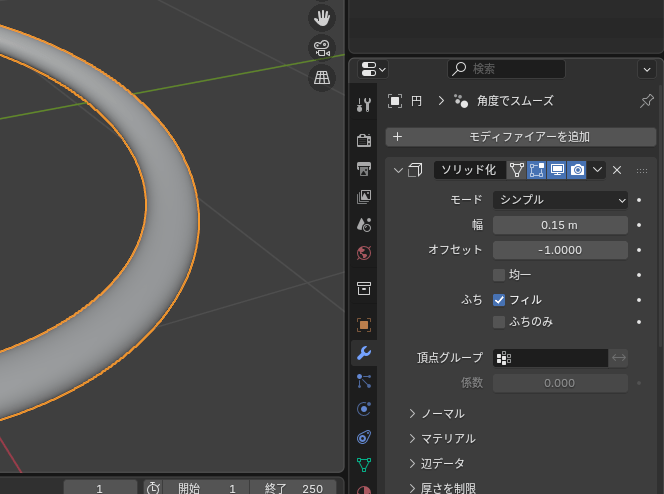Animate ふちのみ property dot
The height and width of the screenshot is (494, 664).
click(x=639, y=322)
